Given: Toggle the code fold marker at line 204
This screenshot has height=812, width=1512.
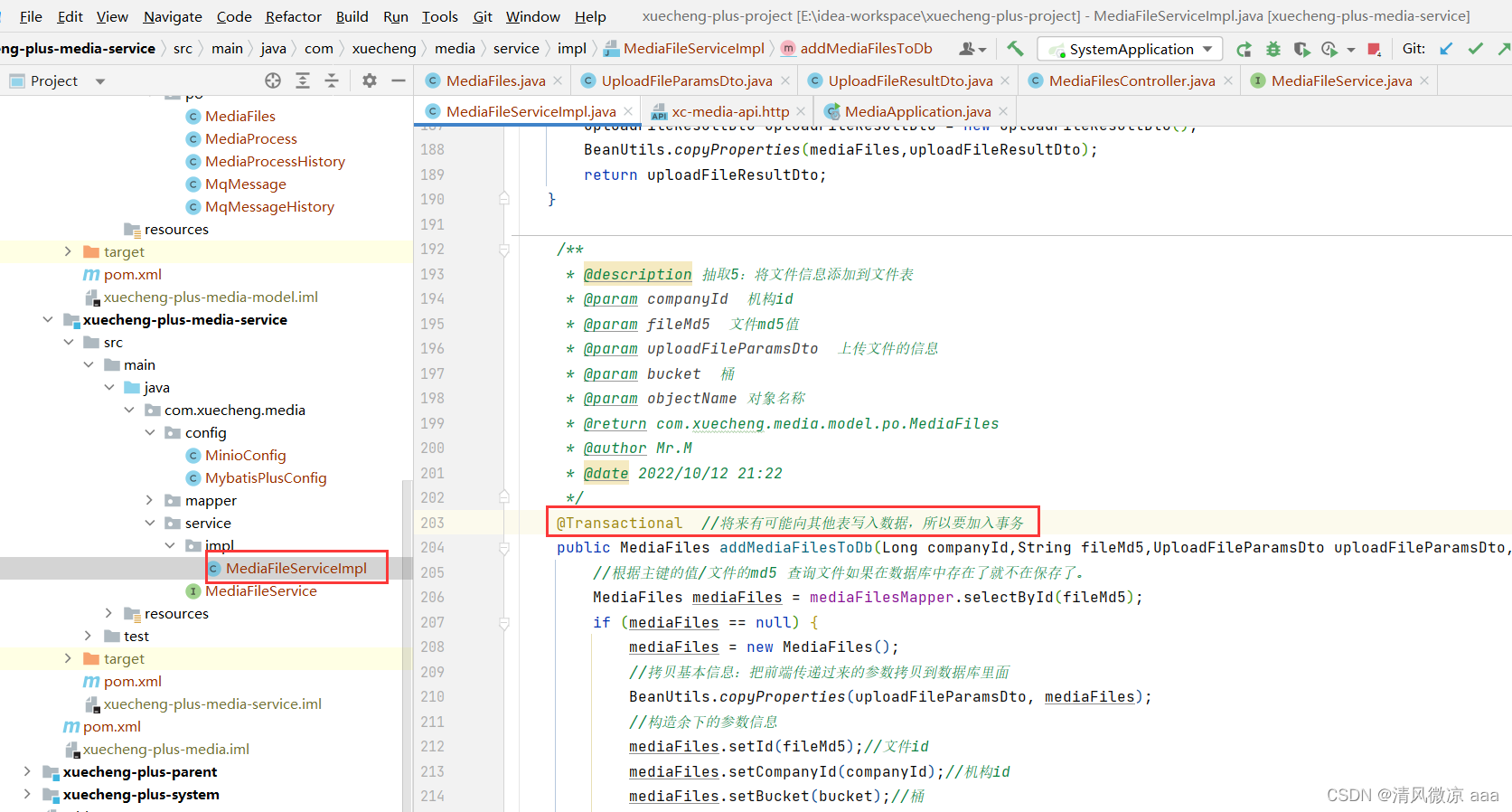Looking at the screenshot, I should [x=504, y=548].
